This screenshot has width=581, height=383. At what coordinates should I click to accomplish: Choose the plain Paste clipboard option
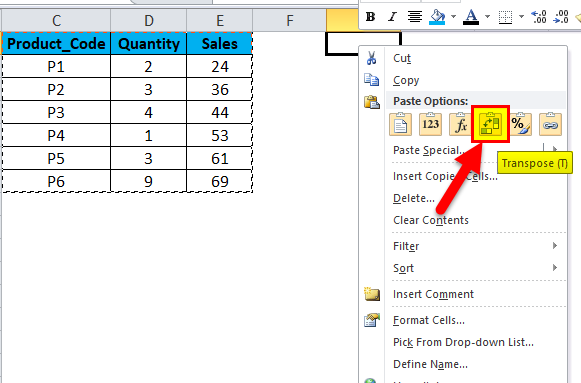coord(401,124)
